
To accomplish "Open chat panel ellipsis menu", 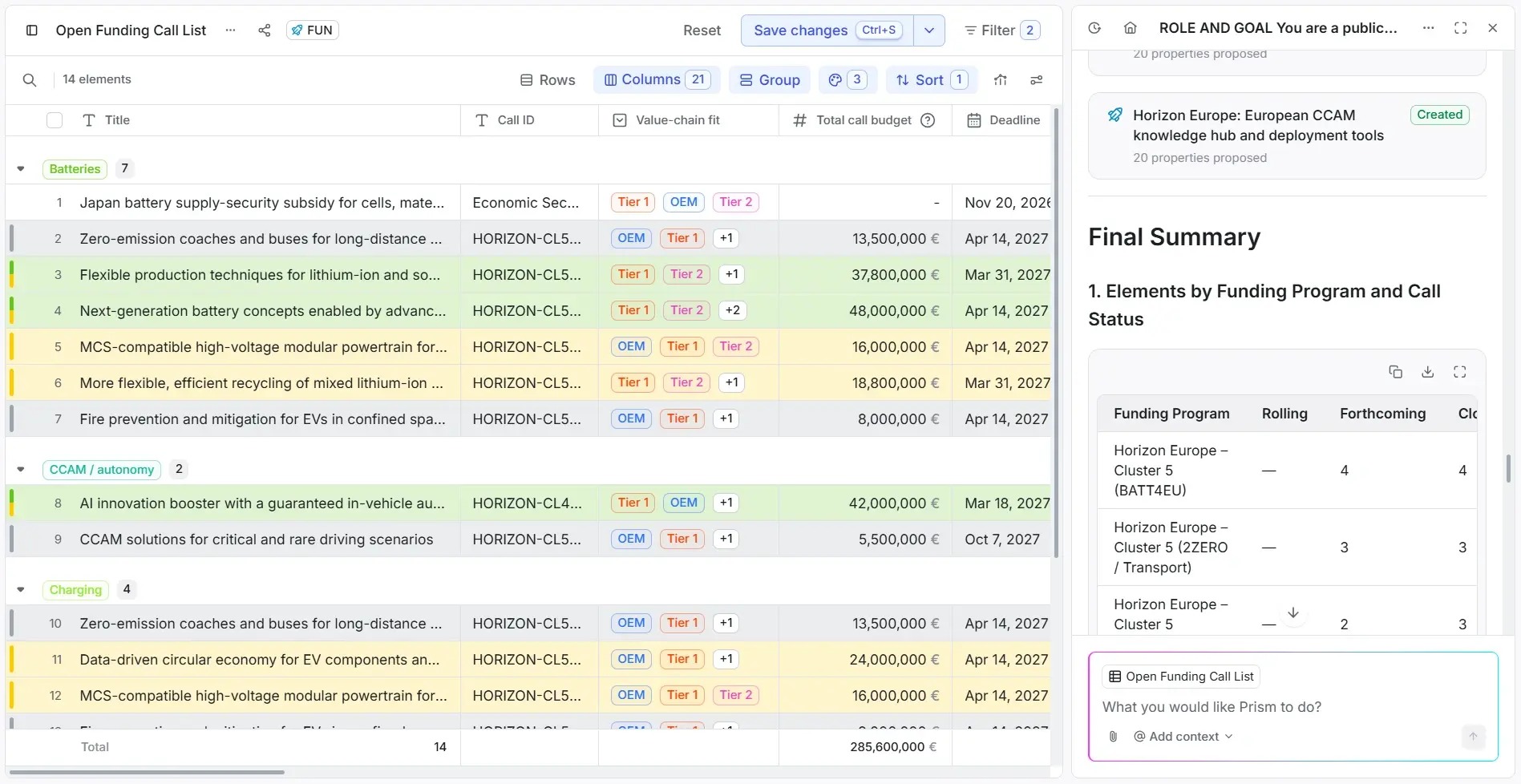I will (x=1428, y=28).
